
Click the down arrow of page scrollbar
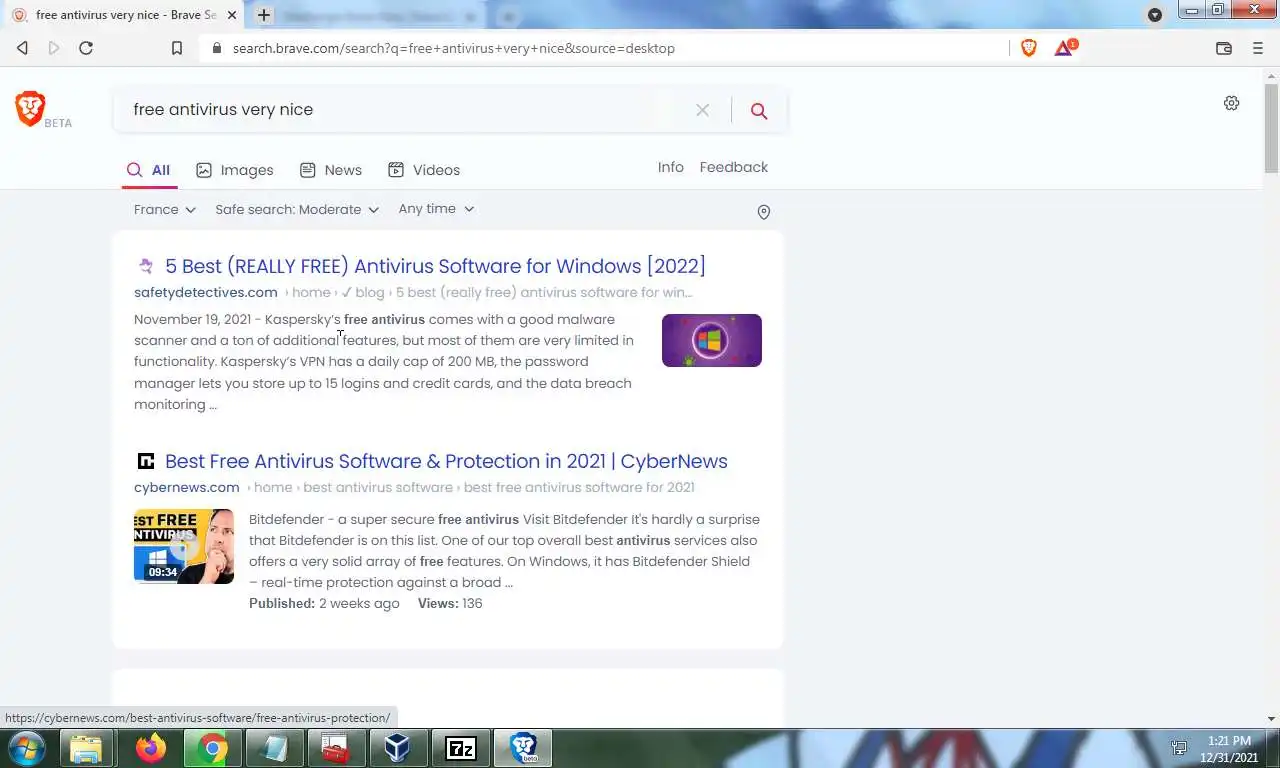tap(1271, 718)
